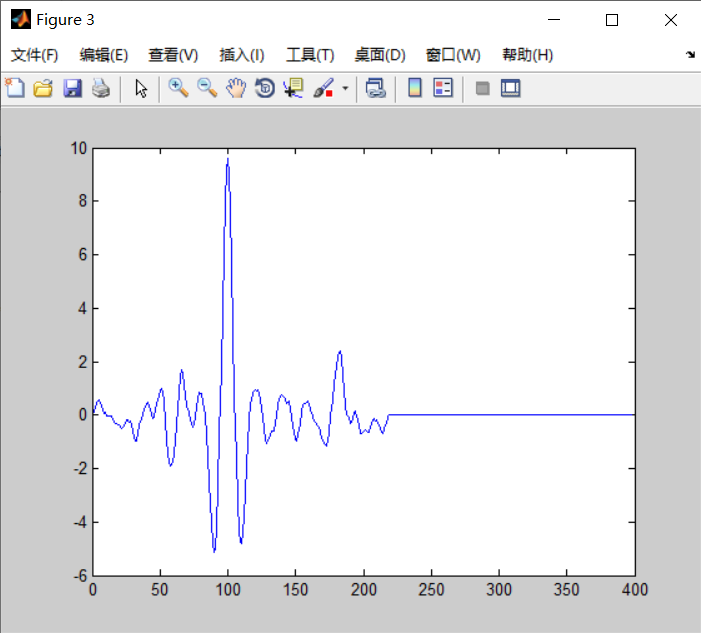The image size is (701, 633).
Task: Maximize the Figure 3 window
Action: point(612,20)
